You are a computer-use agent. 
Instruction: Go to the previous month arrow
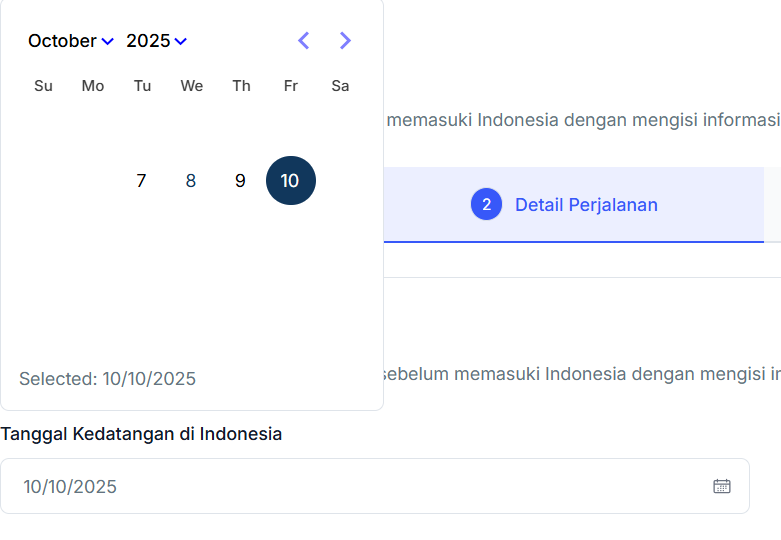pos(304,41)
